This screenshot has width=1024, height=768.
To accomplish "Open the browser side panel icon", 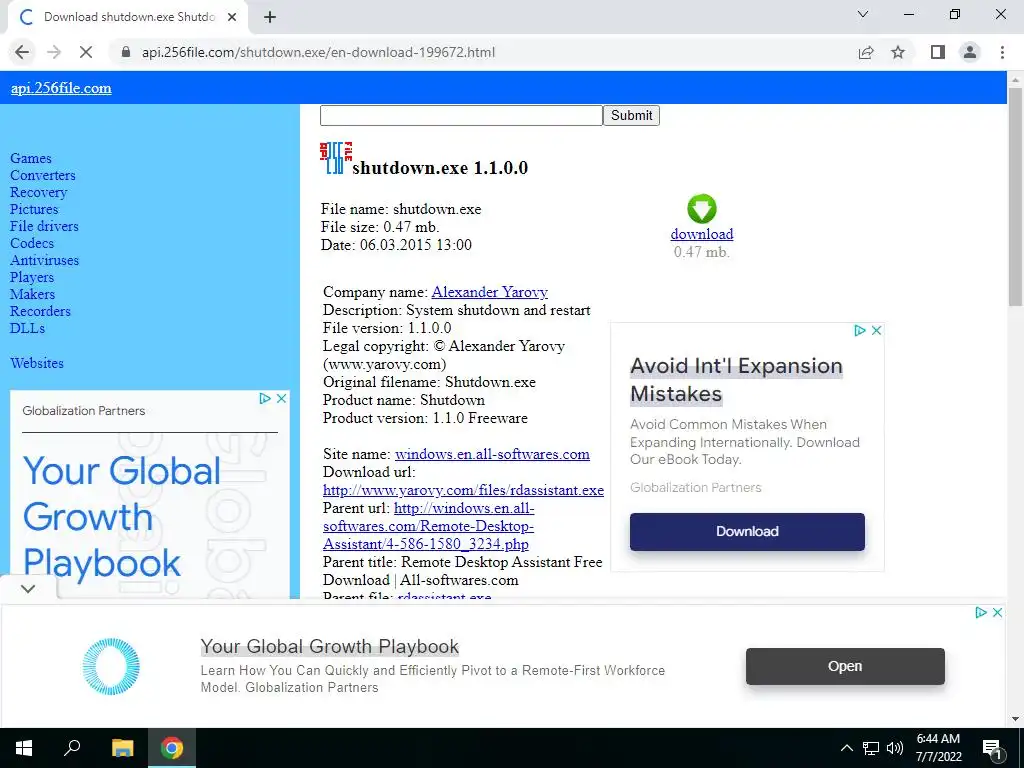I will (938, 52).
